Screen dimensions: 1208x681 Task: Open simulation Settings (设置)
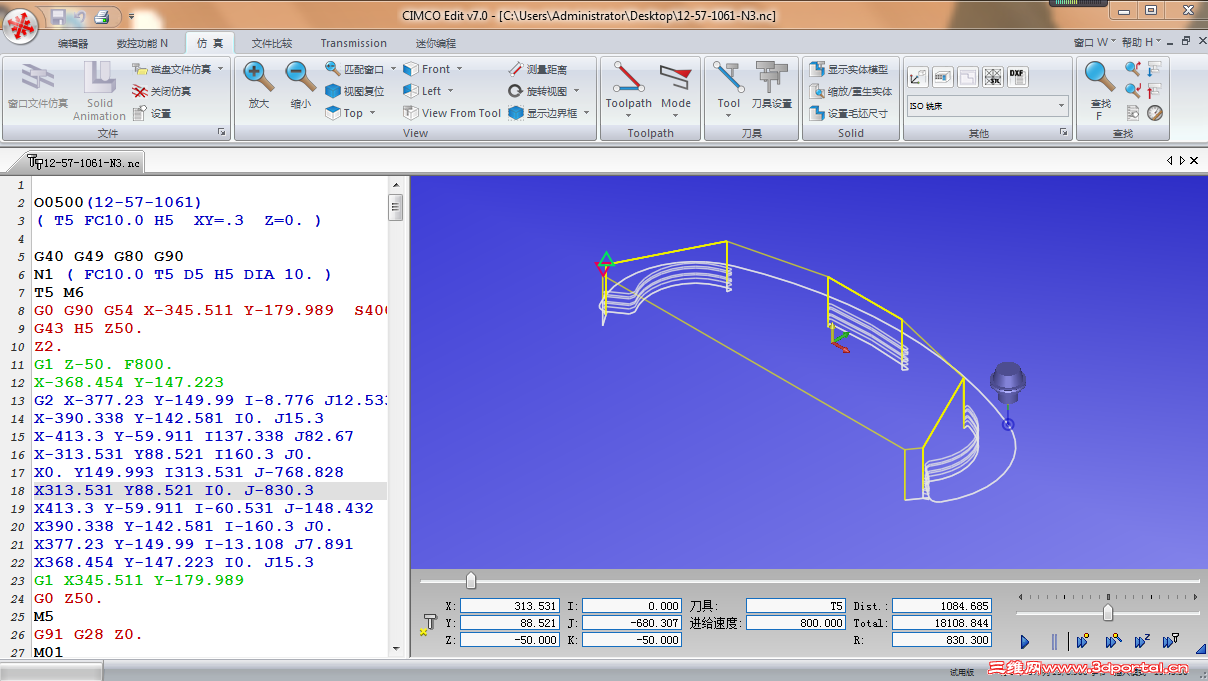(x=151, y=113)
